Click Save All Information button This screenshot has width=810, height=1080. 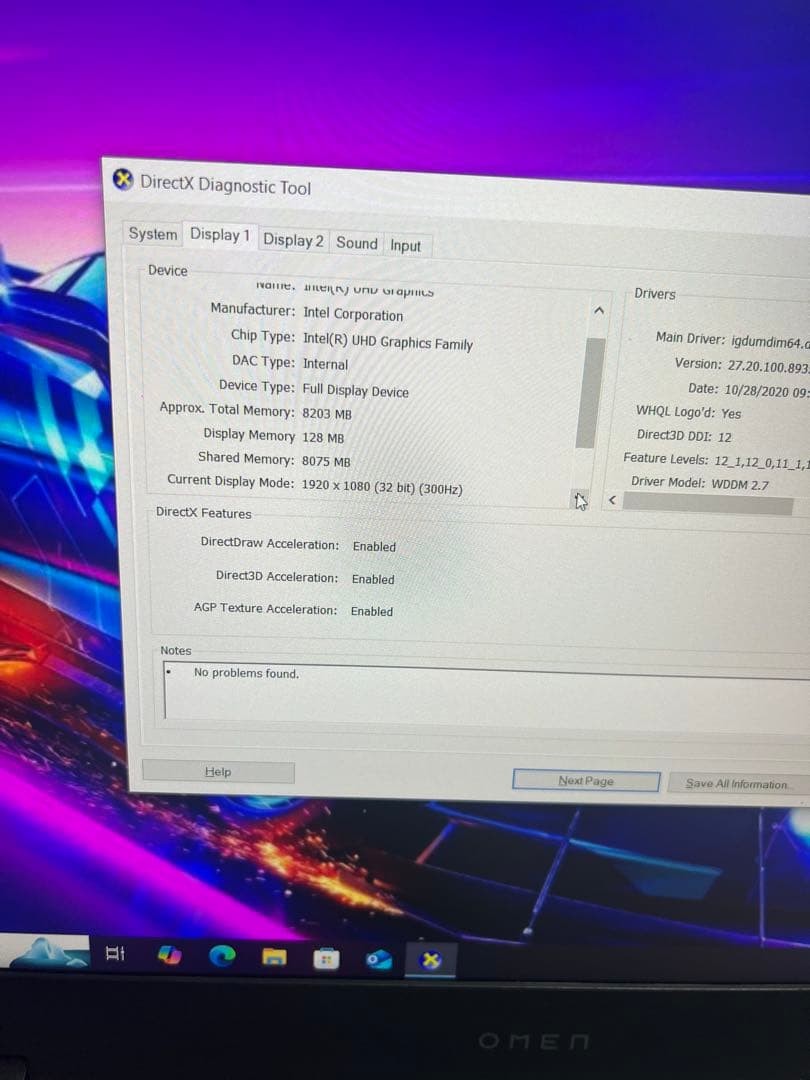pyautogui.click(x=737, y=784)
